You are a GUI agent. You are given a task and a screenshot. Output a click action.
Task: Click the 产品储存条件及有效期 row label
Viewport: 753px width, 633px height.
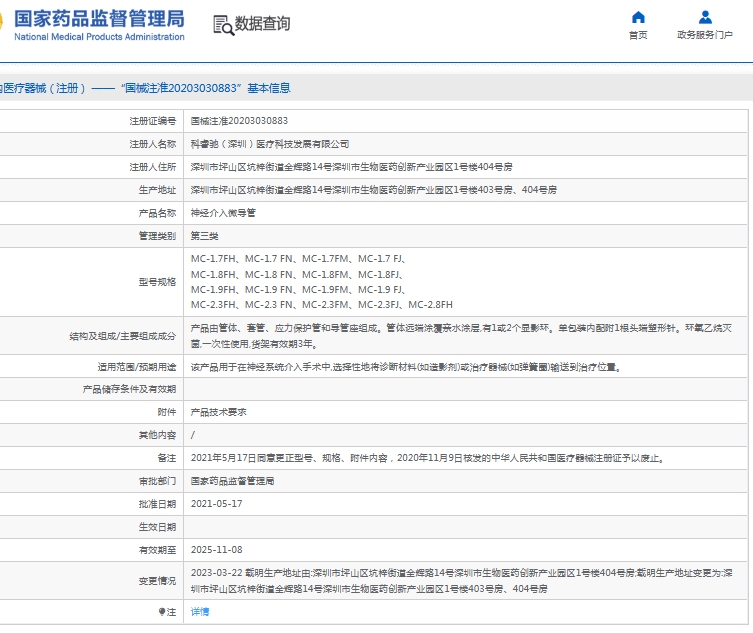(129, 389)
